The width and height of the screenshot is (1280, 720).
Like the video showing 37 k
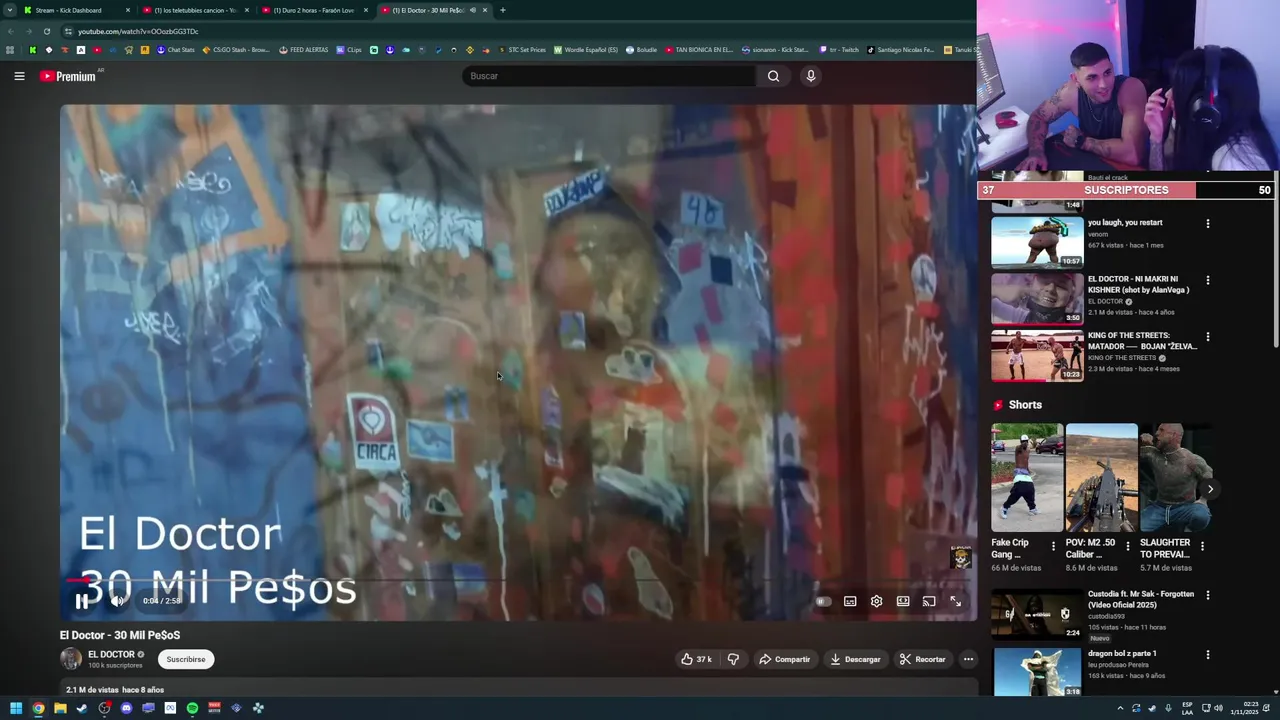[x=697, y=659]
